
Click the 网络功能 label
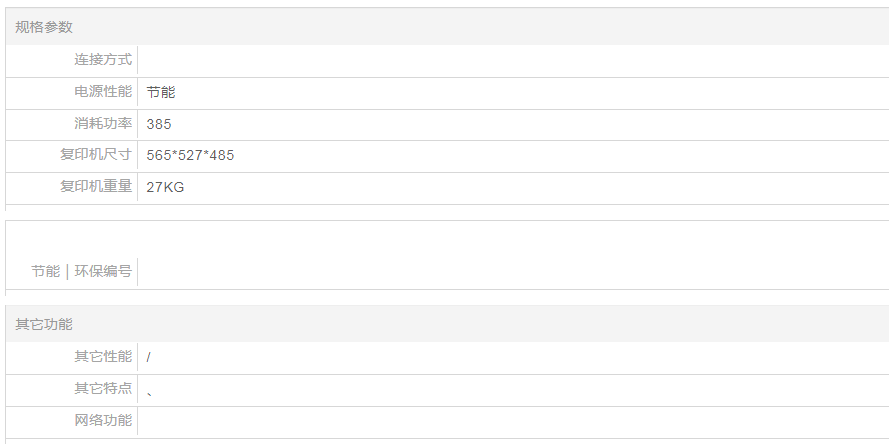[103, 420]
